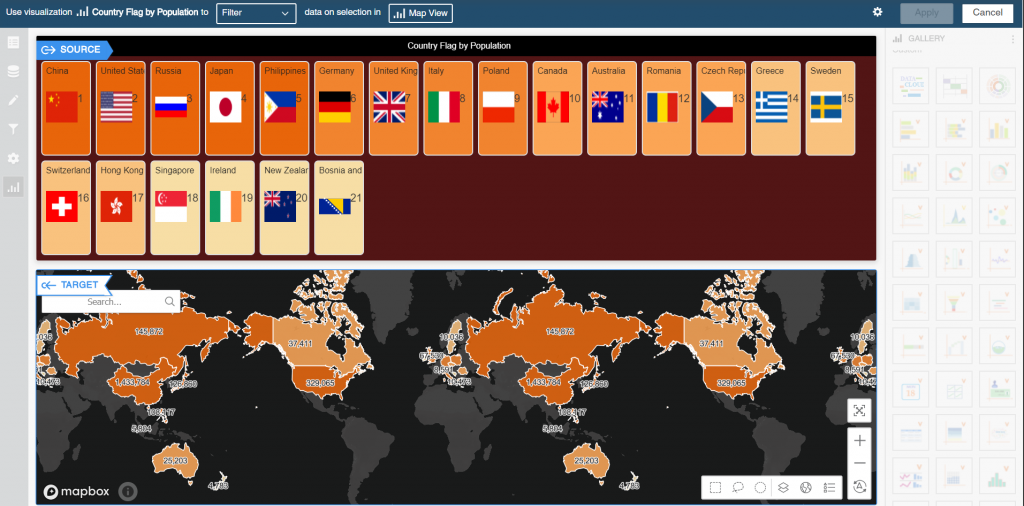Select the United States flag card

121,108
